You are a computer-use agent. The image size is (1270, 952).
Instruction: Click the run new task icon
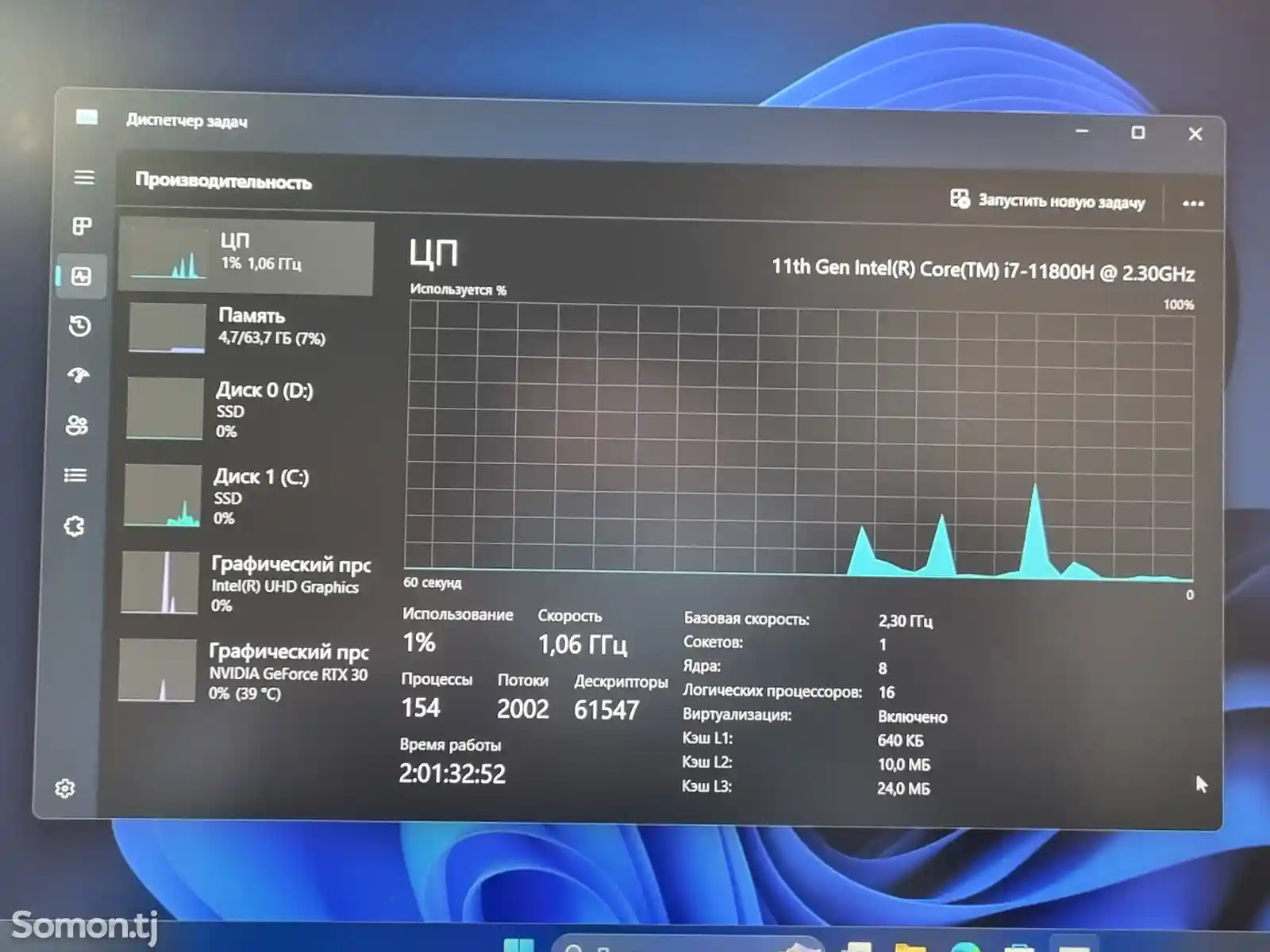click(x=960, y=198)
